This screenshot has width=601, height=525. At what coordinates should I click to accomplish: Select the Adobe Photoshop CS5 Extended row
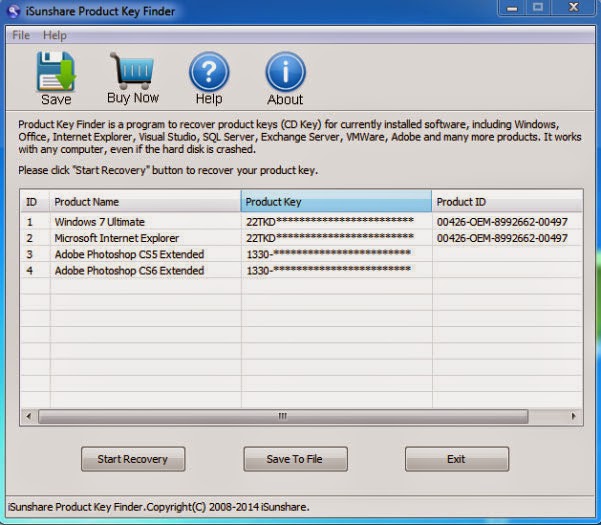[x=302, y=254]
